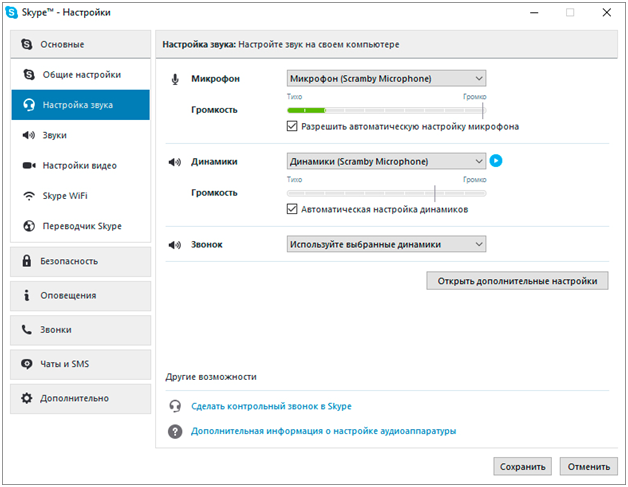Viewport: 628px width, 487px height.
Task: Click the question mark help icon
Action: click(175, 431)
